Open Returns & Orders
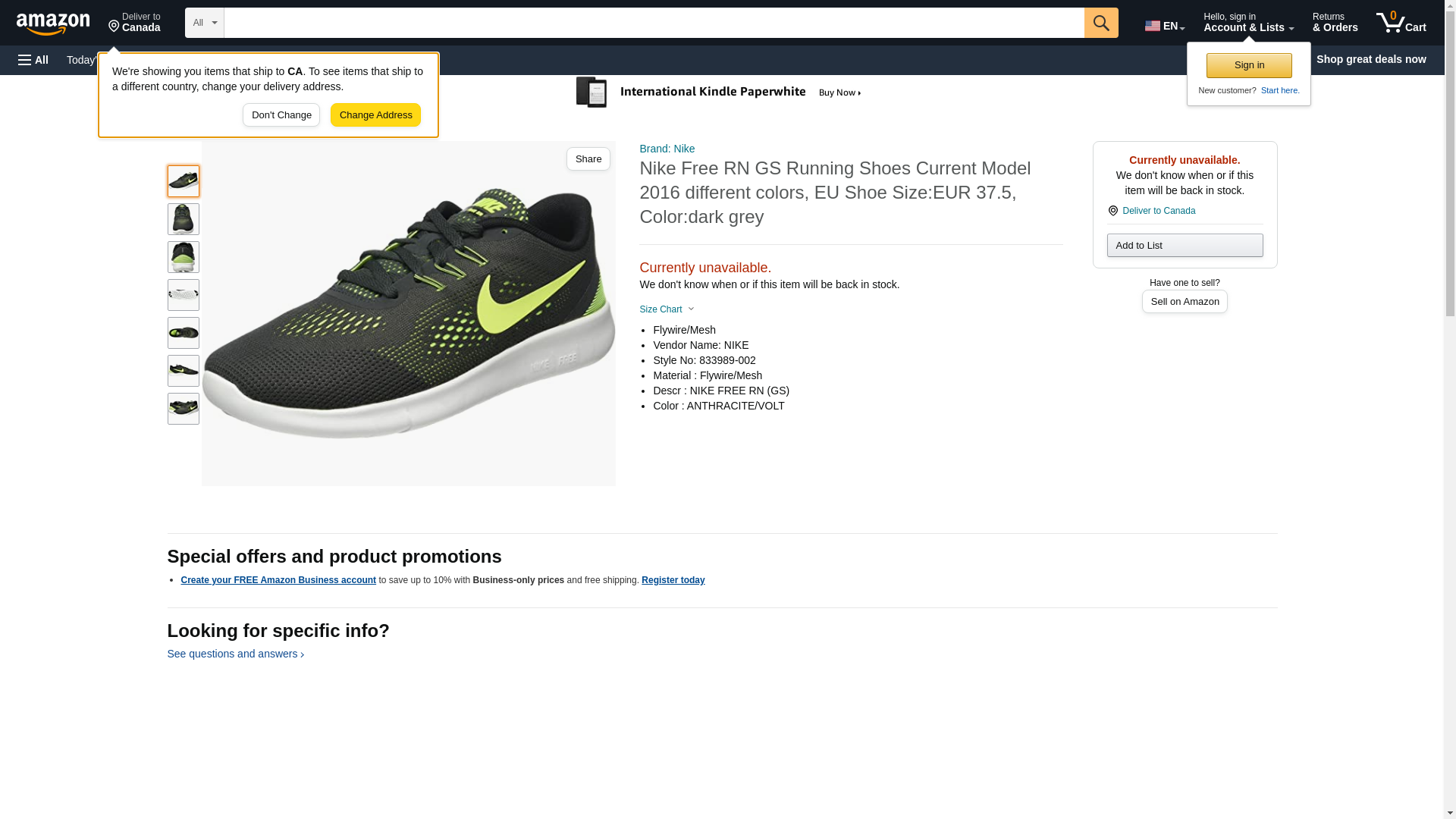The image size is (1456, 819). coord(1335,23)
